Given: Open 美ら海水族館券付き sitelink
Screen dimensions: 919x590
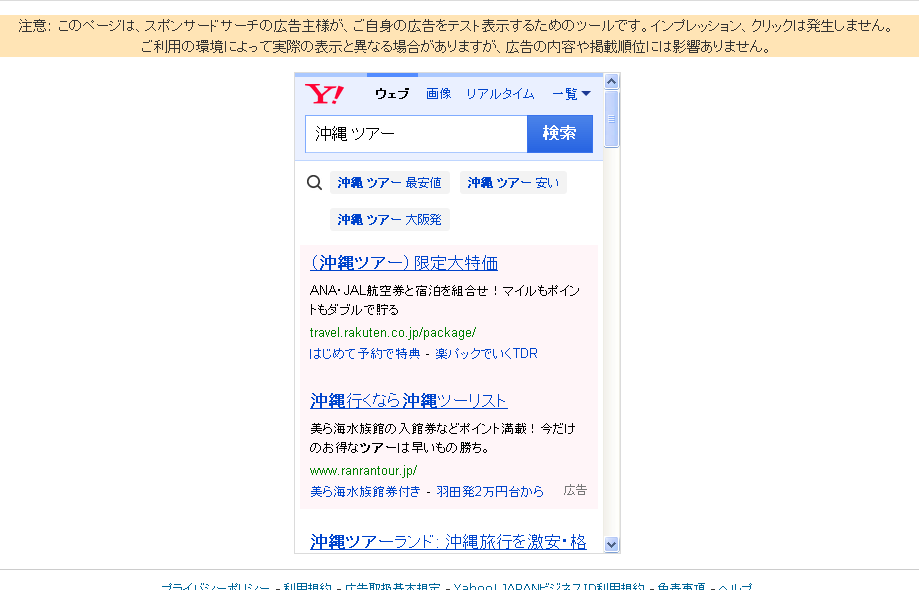Looking at the screenshot, I should point(365,492).
